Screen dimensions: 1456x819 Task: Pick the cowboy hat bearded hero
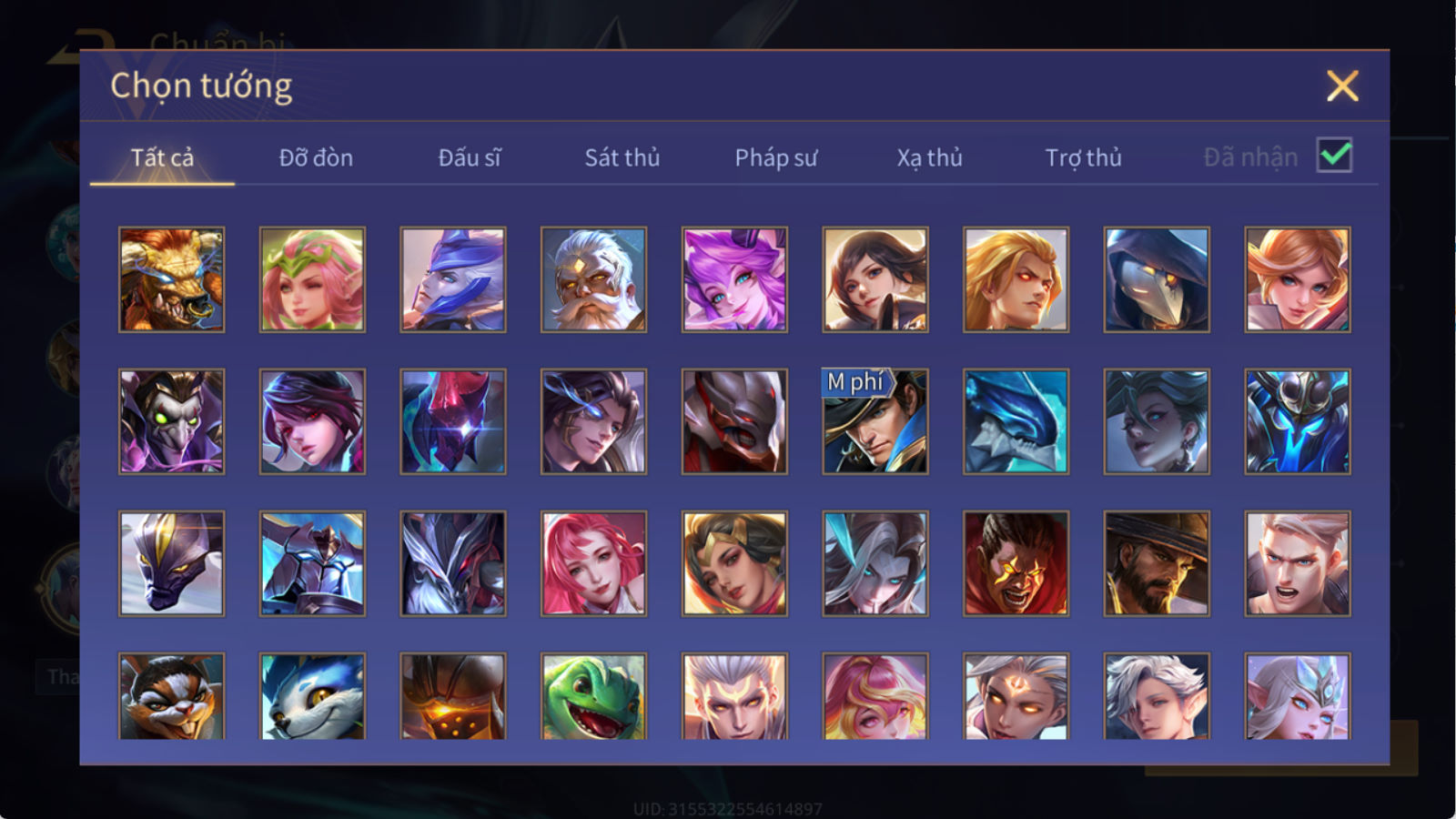[1157, 563]
